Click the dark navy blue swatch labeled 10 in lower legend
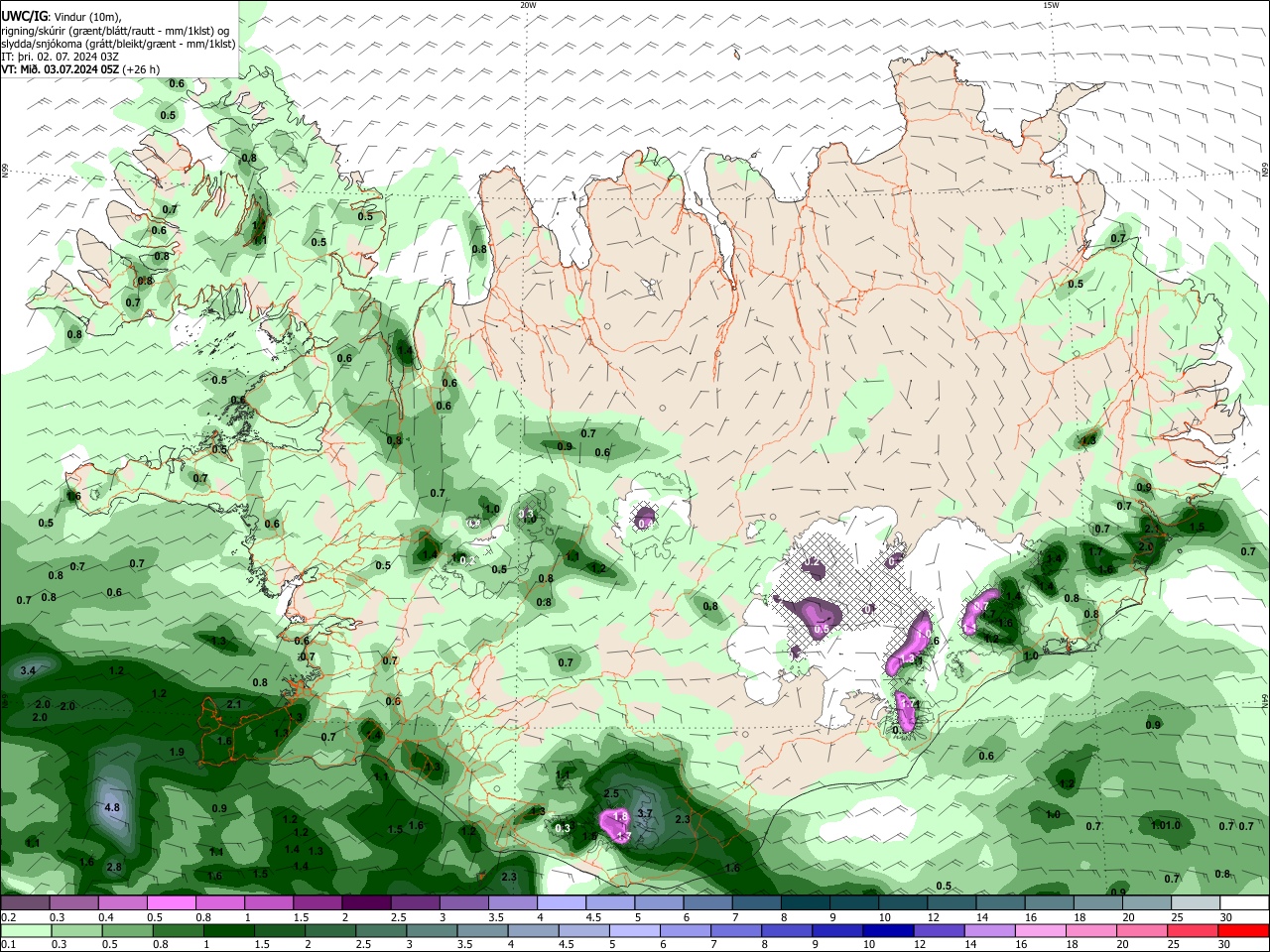1270x952 pixels. [888, 931]
